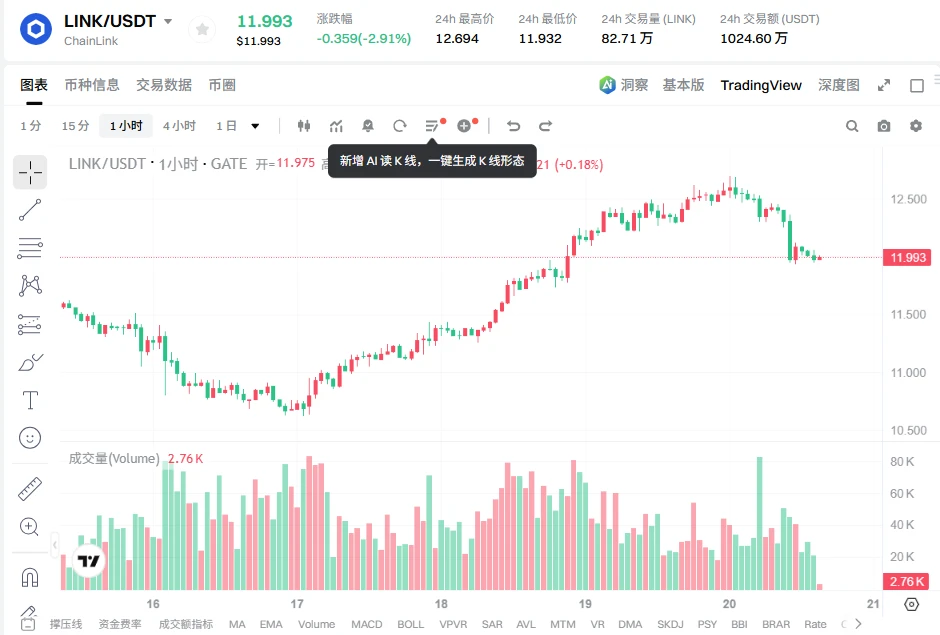Screen dimensions: 940x635
Task: Click the TradingView logo badge
Action: (89, 561)
